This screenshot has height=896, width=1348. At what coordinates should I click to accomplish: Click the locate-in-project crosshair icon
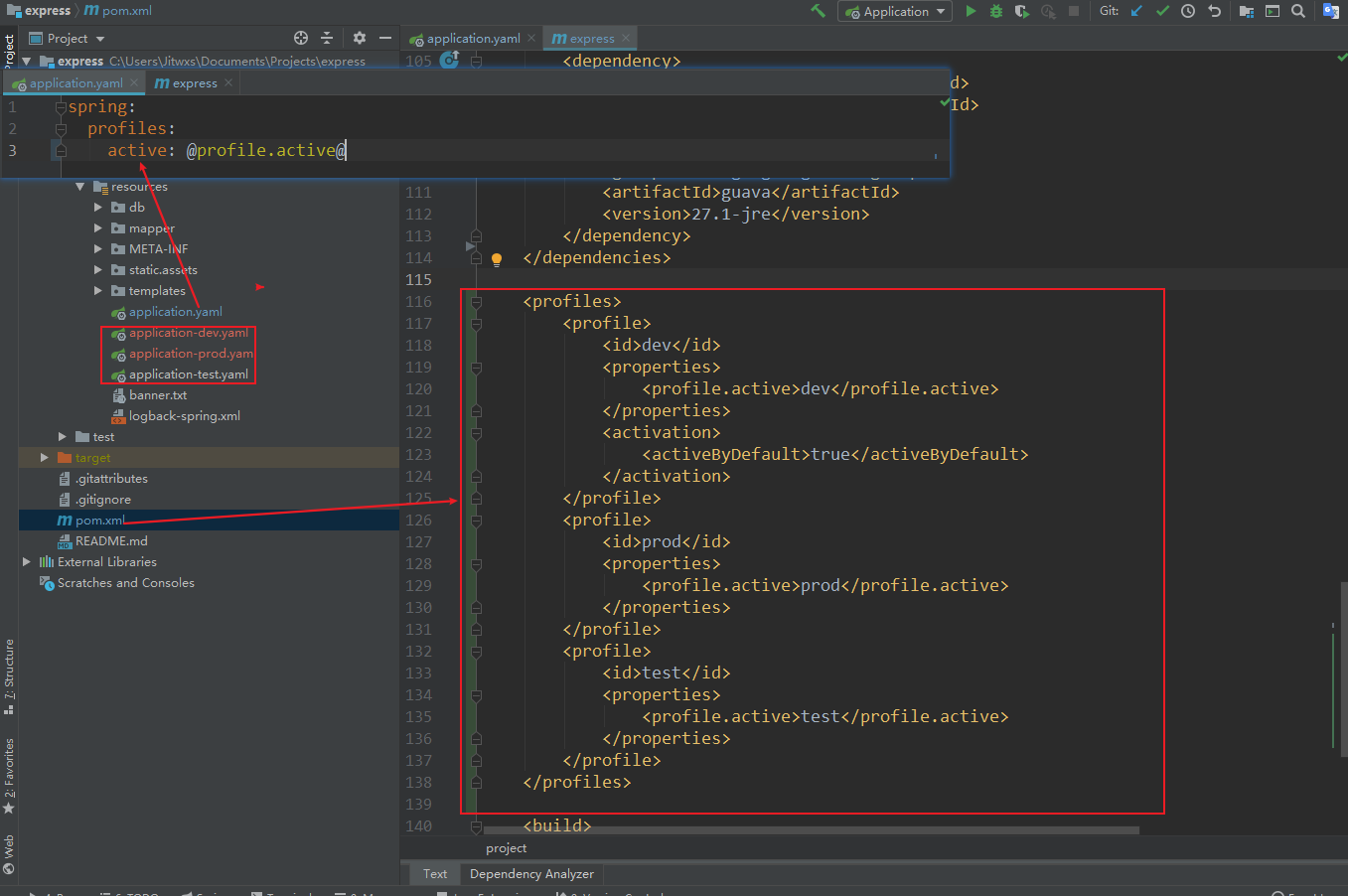(301, 38)
